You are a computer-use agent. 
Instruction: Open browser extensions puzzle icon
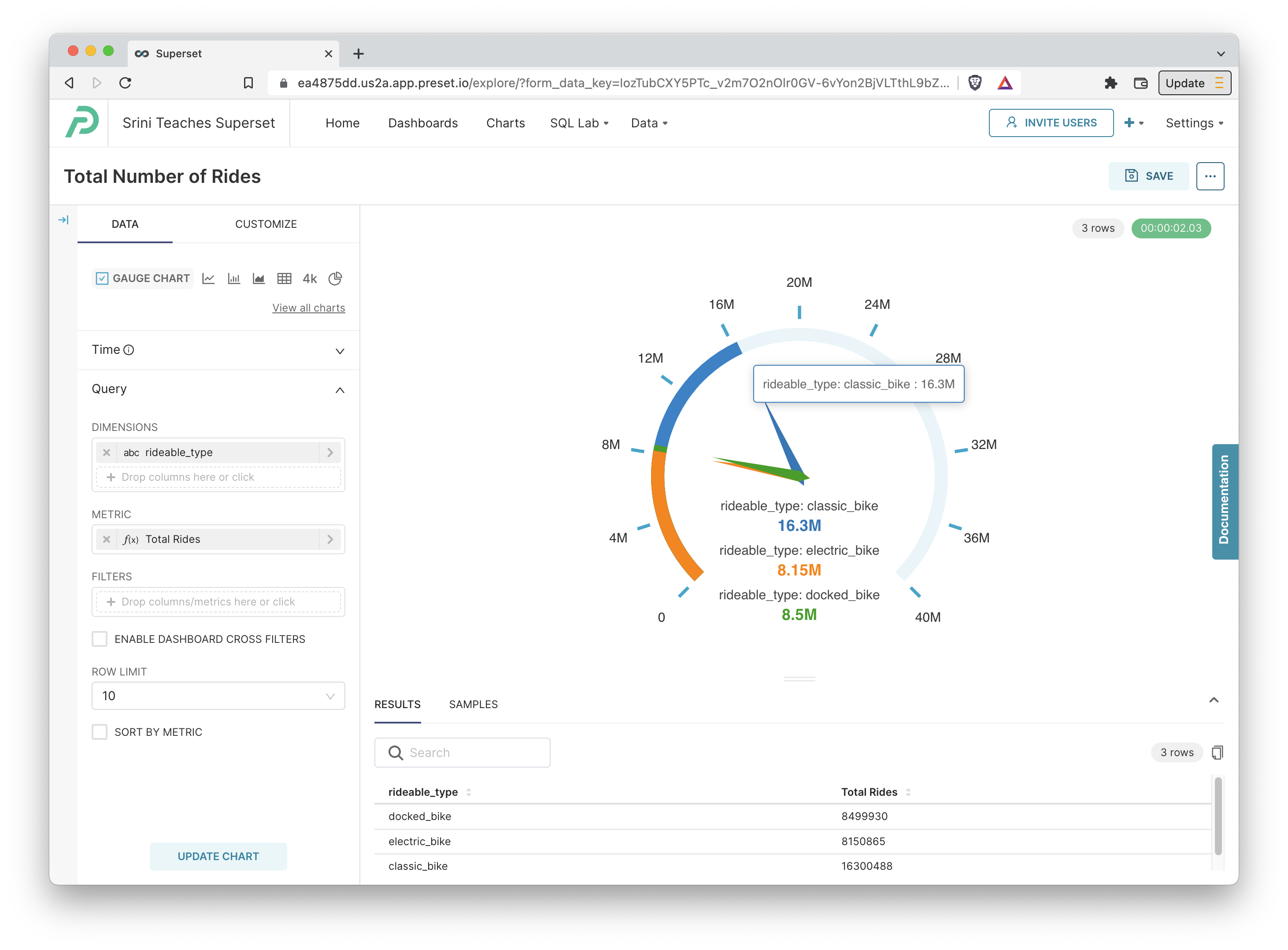coord(1110,83)
